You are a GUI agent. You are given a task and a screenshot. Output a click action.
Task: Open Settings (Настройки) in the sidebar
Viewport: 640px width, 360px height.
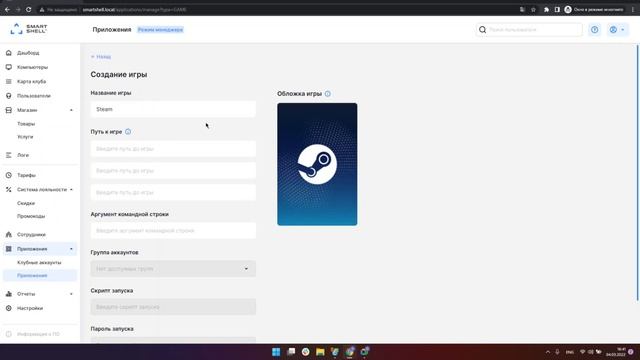click(30, 308)
